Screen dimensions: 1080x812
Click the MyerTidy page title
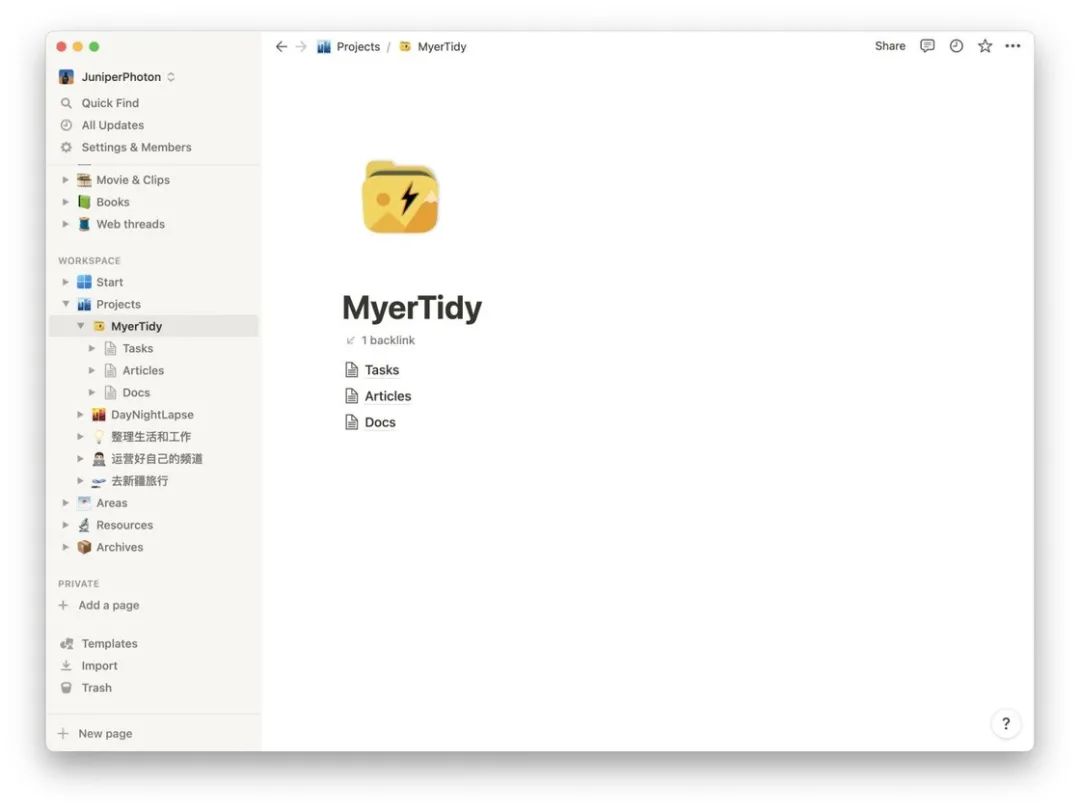(x=412, y=307)
